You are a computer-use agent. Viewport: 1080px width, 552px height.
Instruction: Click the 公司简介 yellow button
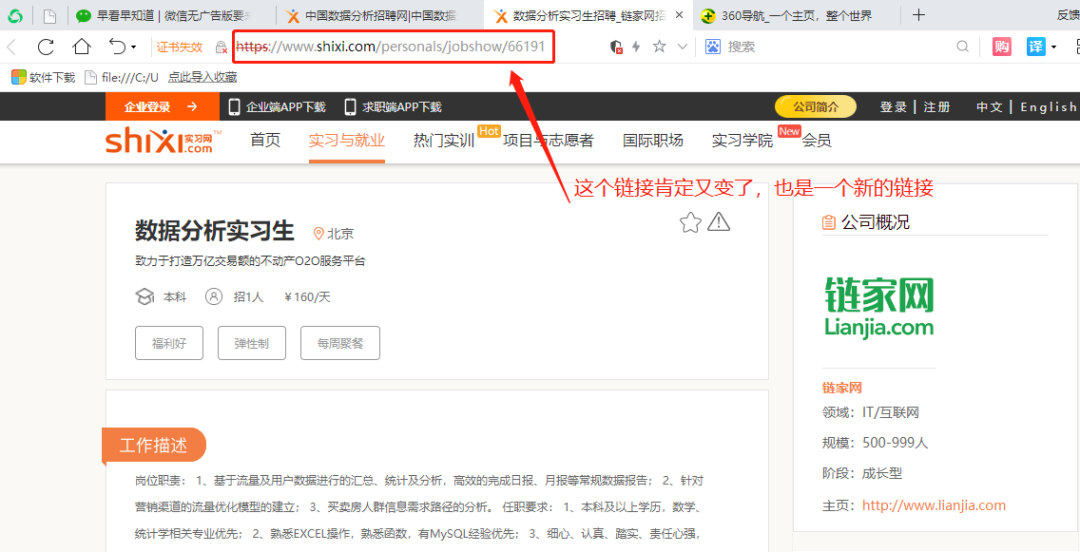pos(816,107)
